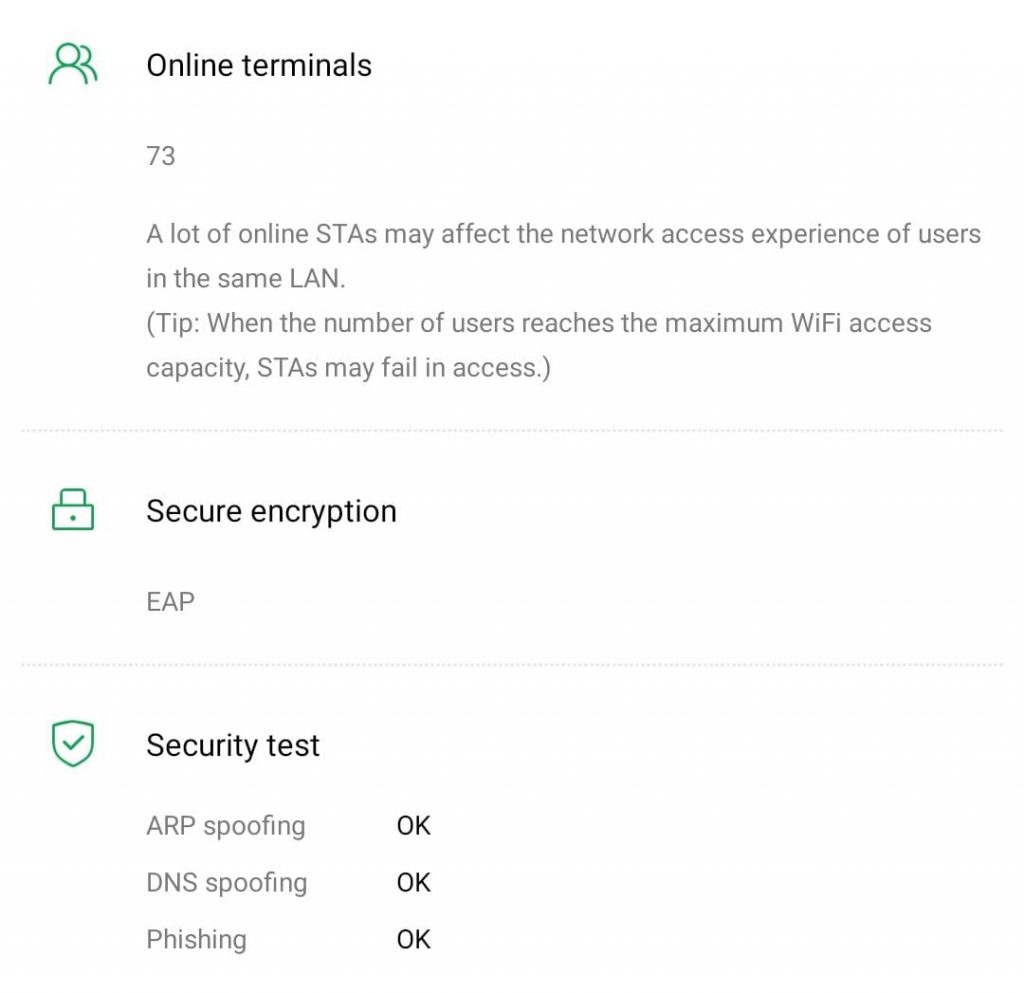Tap the OK status for DNS spoofing

pos(413,883)
